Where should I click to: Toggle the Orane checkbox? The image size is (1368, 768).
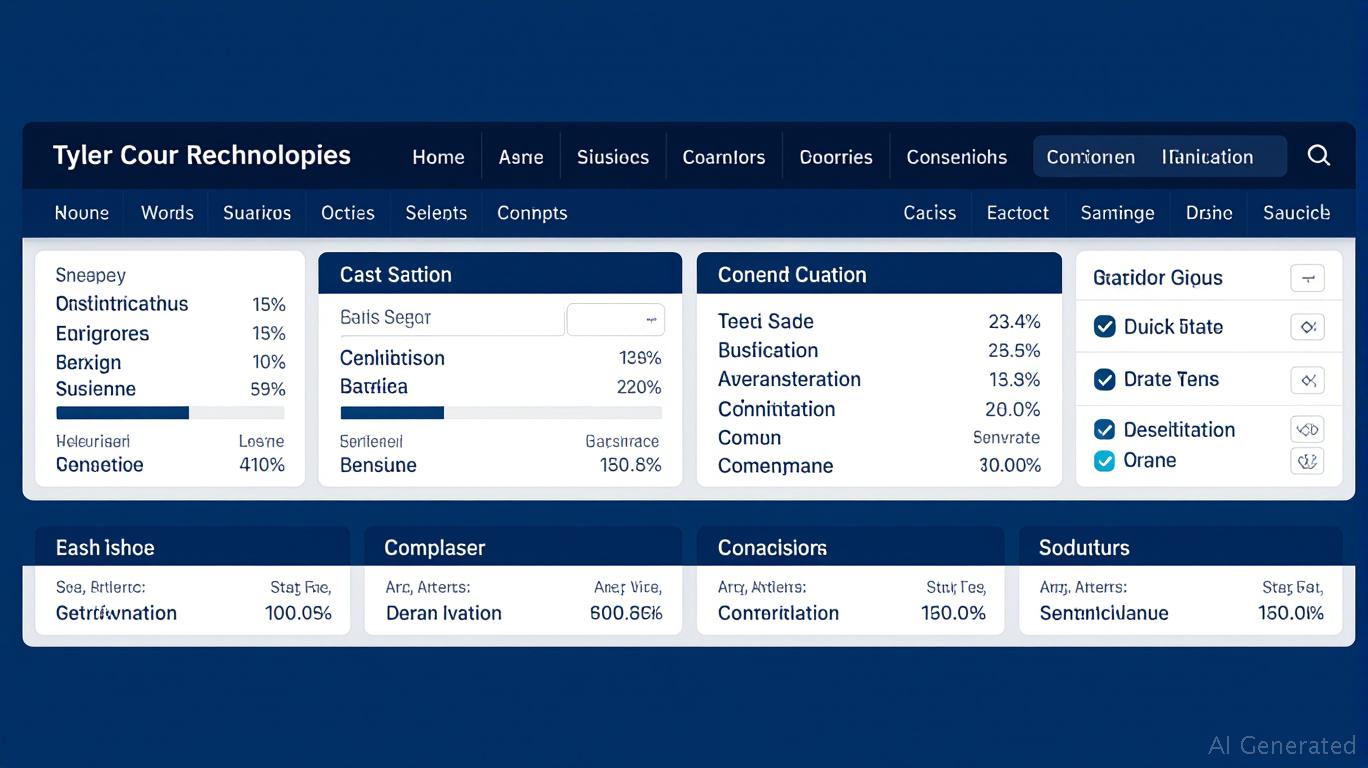pos(1104,461)
